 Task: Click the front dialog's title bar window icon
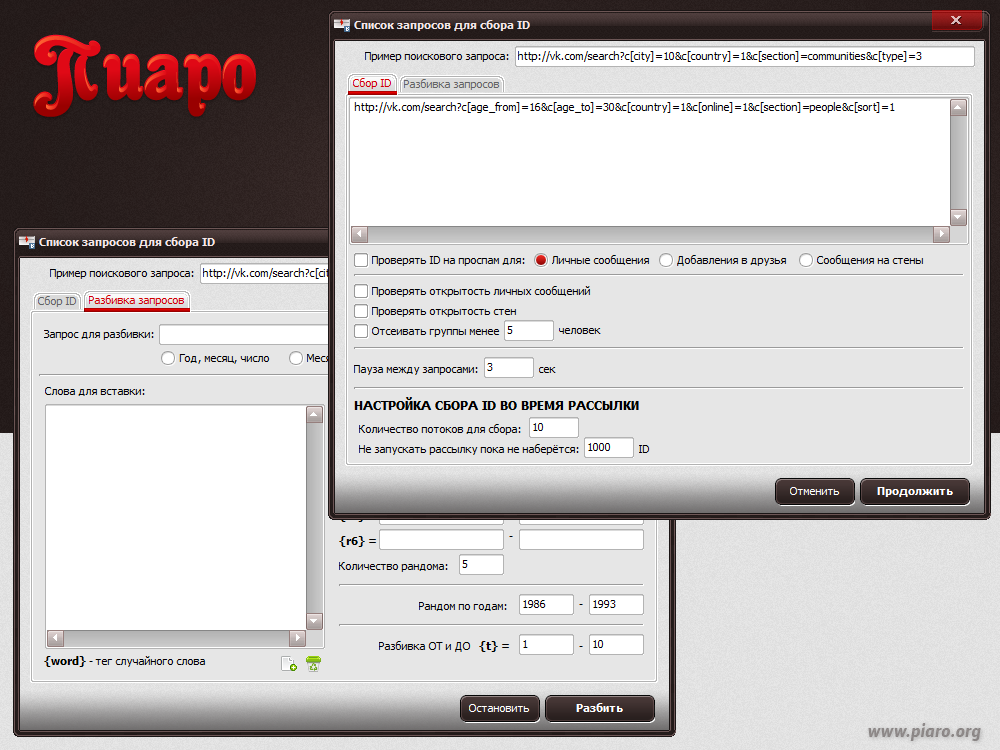pos(342,25)
